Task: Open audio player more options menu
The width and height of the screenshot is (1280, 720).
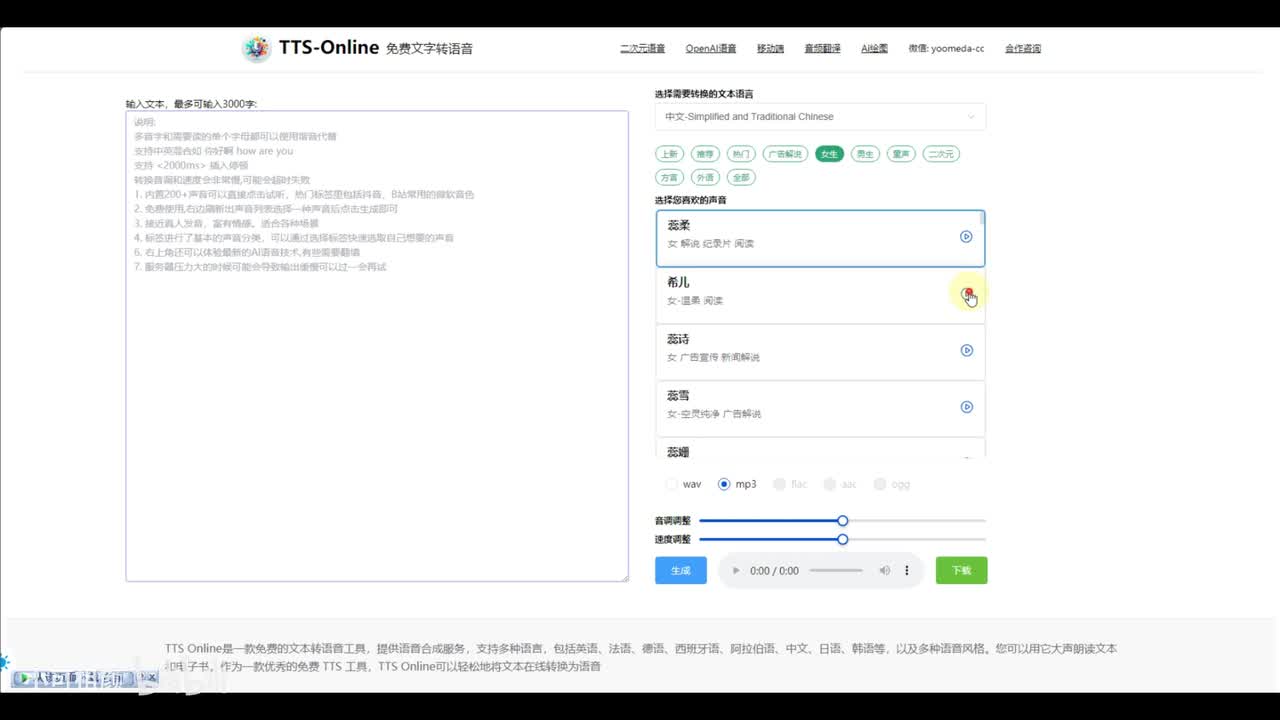Action: pos(907,571)
